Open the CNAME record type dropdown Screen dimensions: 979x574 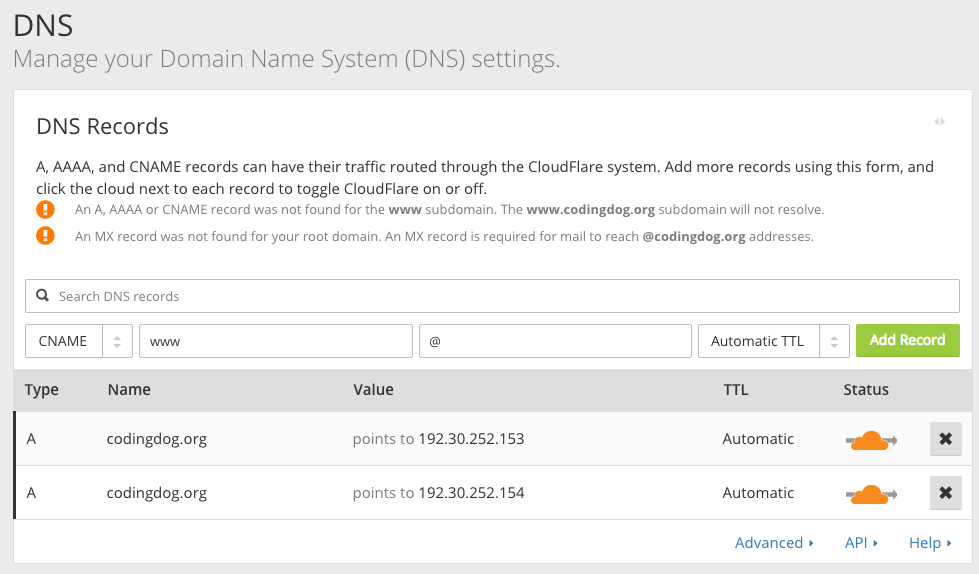click(79, 341)
